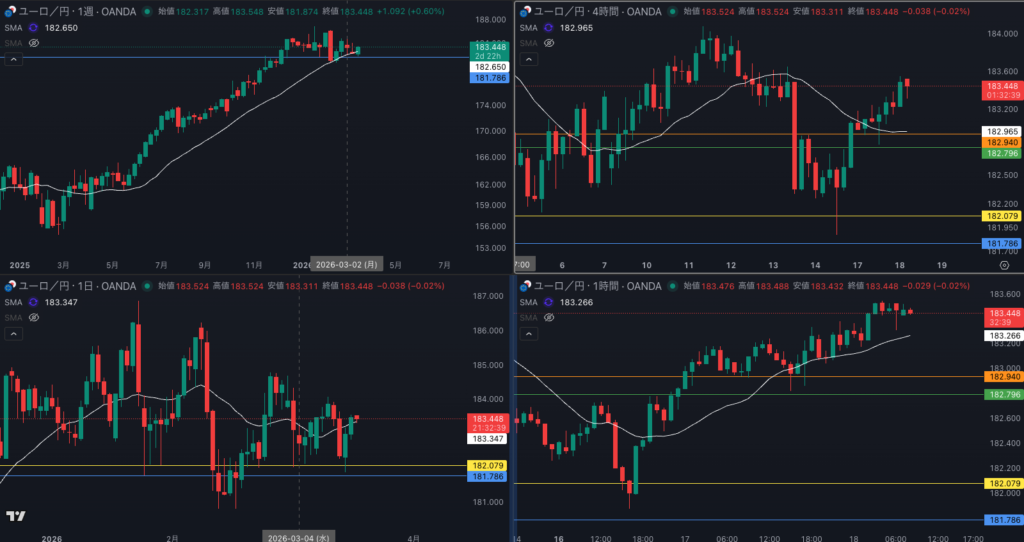This screenshot has height=542, width=1024.
Task: Show the hidden SMA on weekly chart
Action: 33,44
